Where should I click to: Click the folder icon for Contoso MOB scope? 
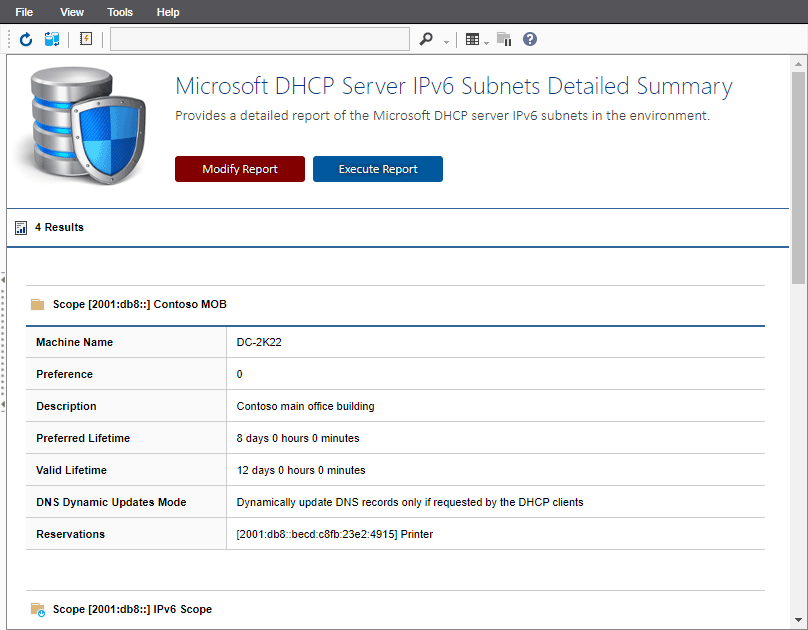click(37, 304)
